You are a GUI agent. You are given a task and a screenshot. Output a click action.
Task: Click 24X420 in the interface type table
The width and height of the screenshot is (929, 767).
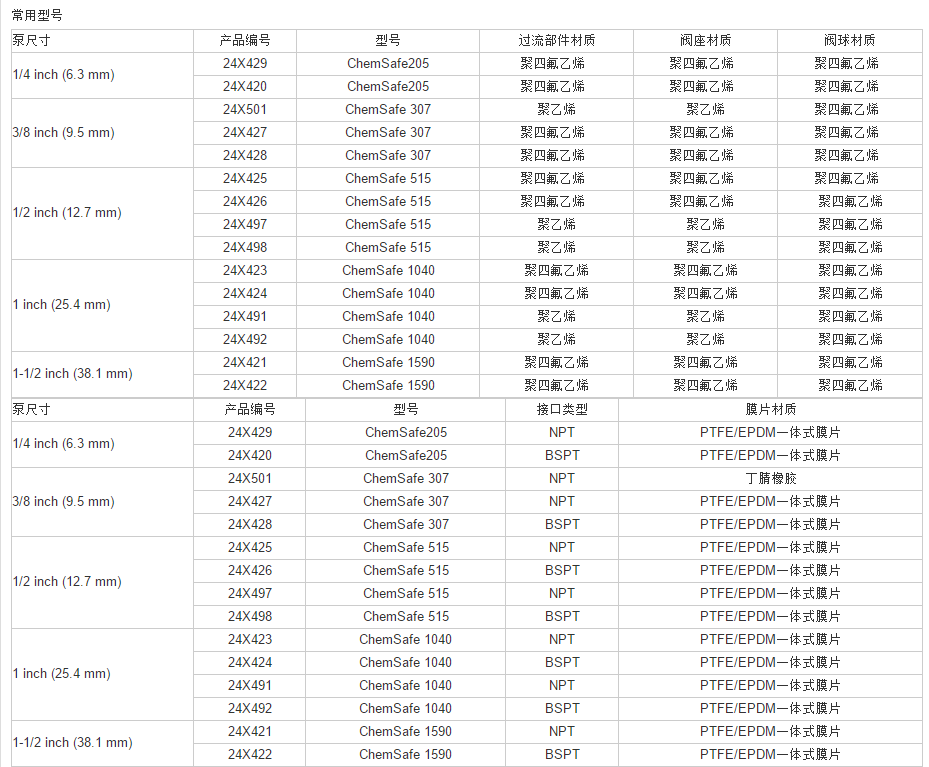click(x=249, y=455)
